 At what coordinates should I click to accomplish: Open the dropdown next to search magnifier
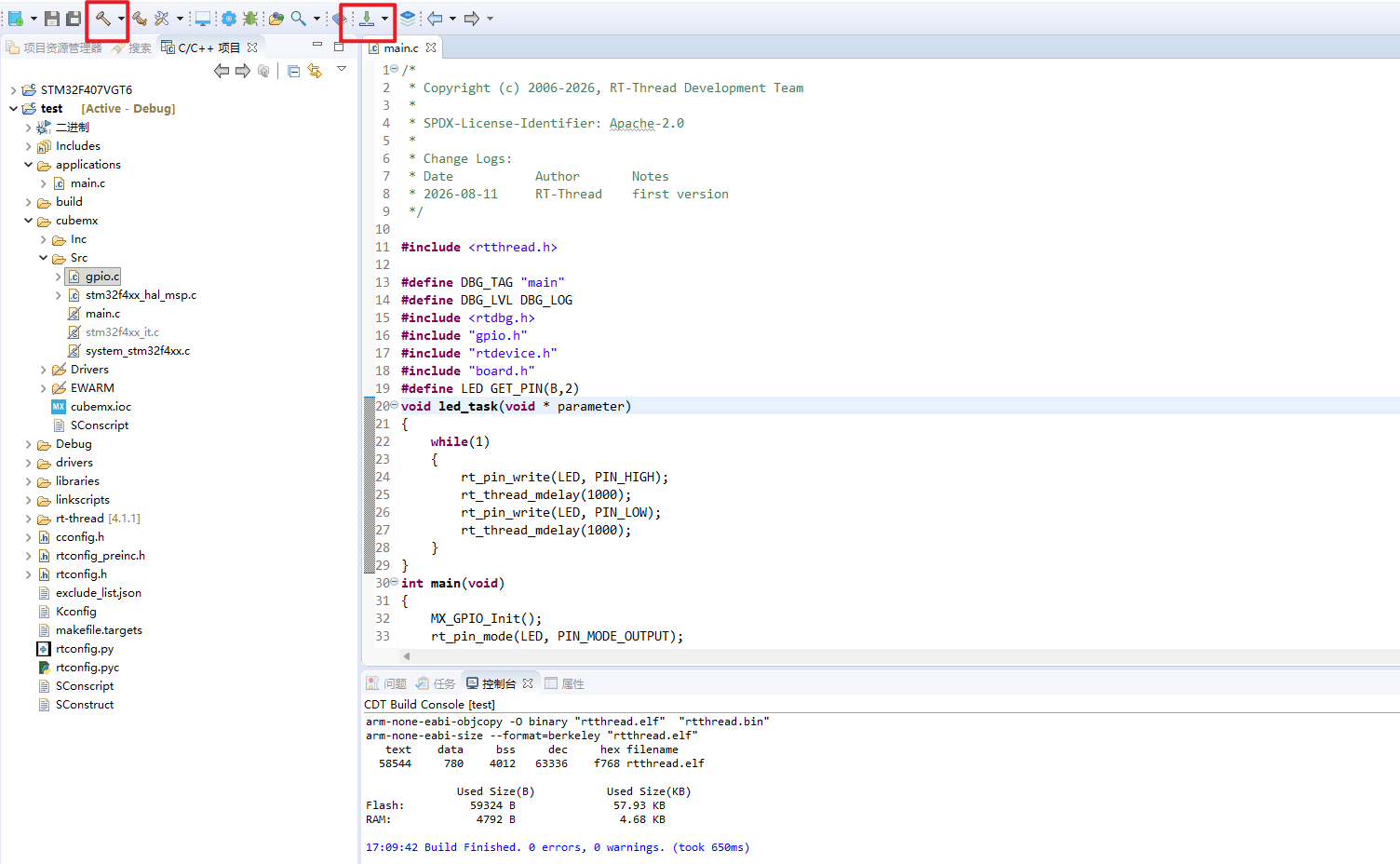click(x=316, y=19)
